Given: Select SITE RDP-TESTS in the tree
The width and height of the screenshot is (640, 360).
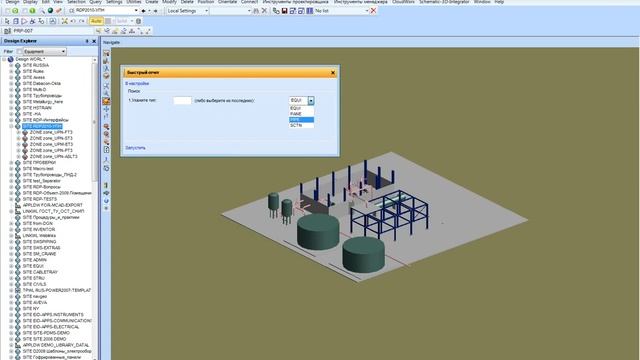Looking at the screenshot, I should click(40, 199).
